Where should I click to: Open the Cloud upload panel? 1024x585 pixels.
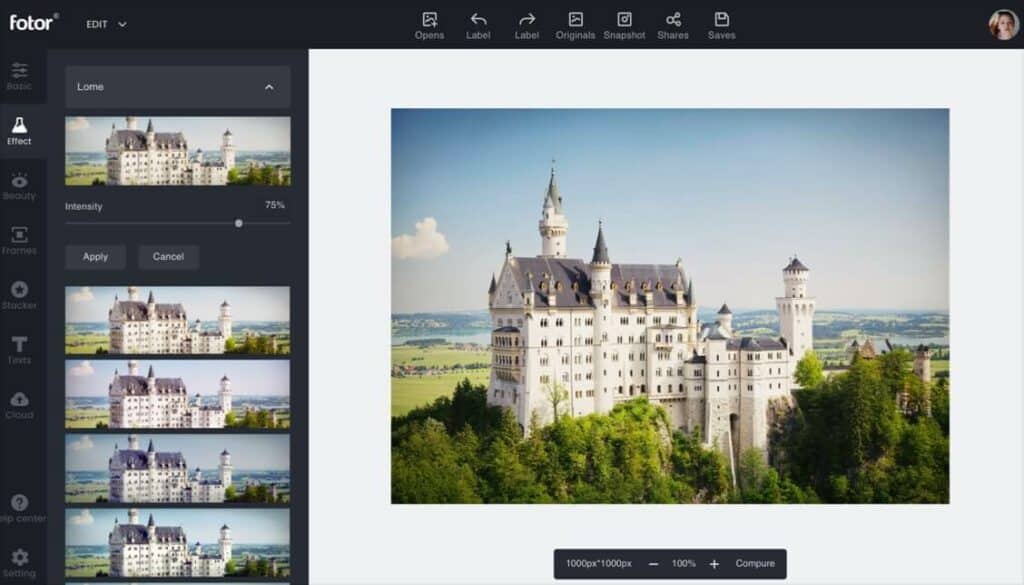click(x=20, y=404)
